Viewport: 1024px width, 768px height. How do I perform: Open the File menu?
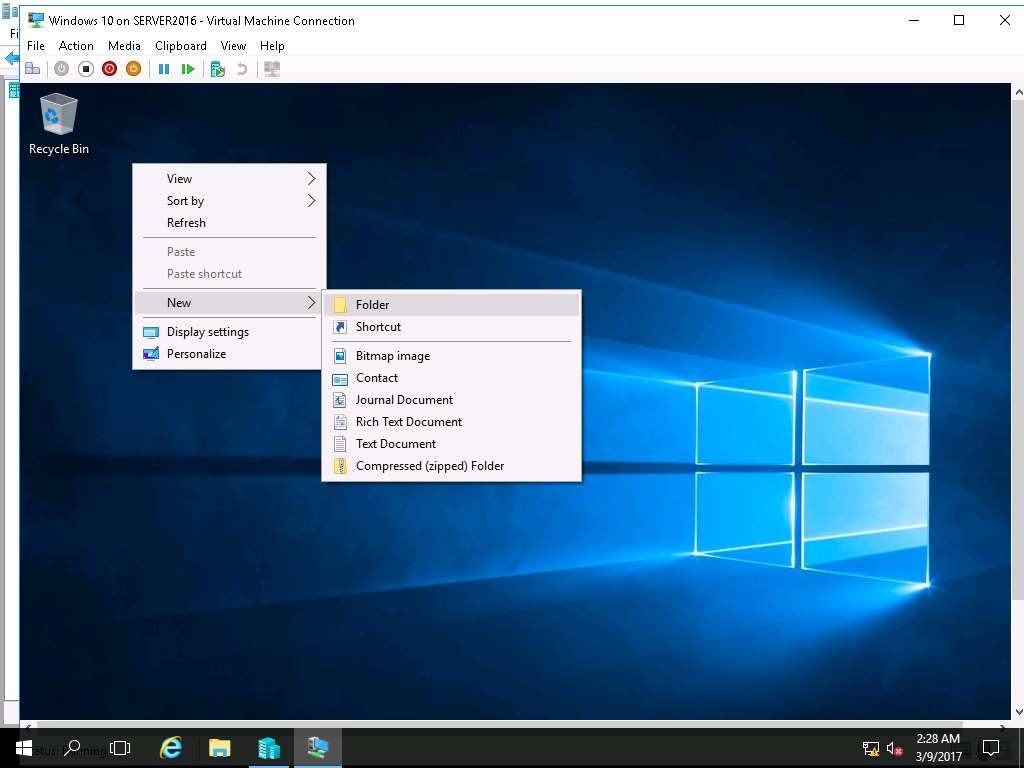[x=36, y=46]
